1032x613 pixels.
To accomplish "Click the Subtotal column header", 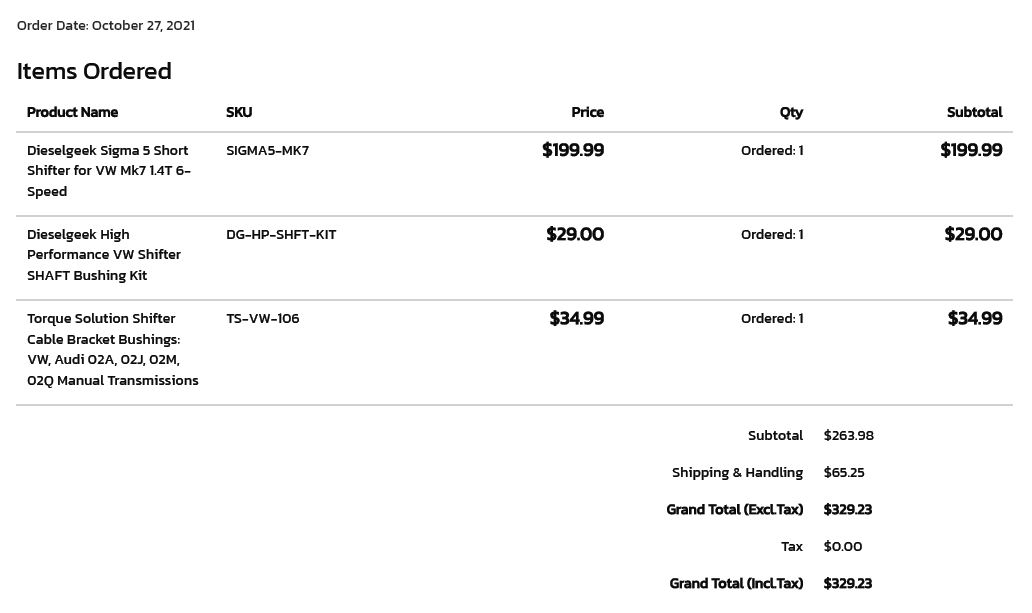I will point(975,112).
